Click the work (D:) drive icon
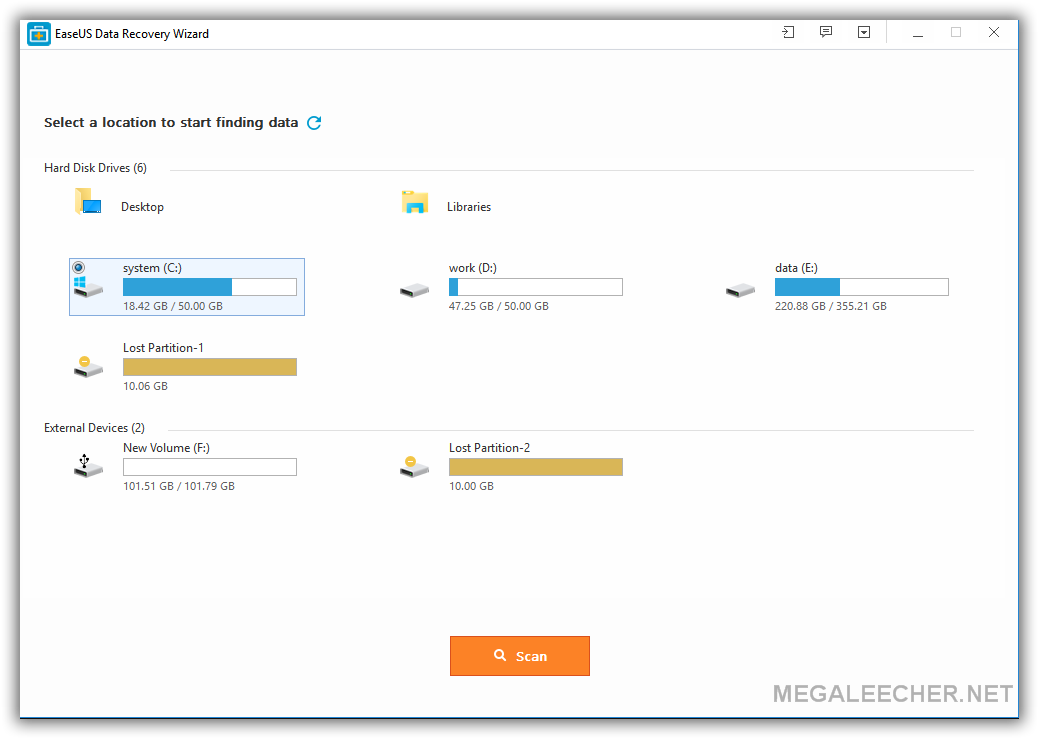 tap(415, 290)
